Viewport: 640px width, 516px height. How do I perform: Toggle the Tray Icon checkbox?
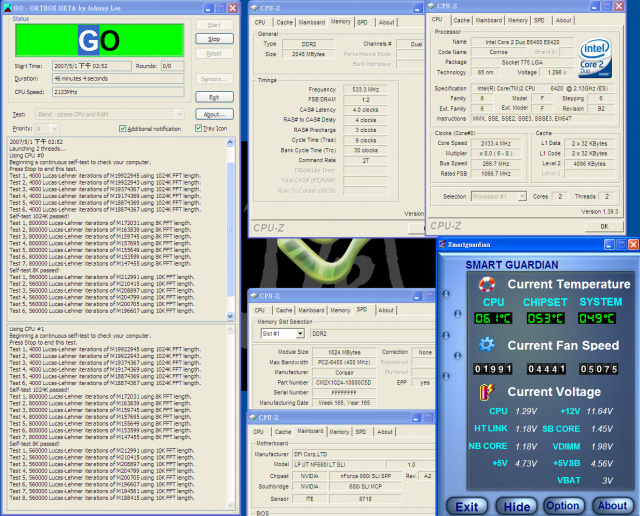coord(198,128)
